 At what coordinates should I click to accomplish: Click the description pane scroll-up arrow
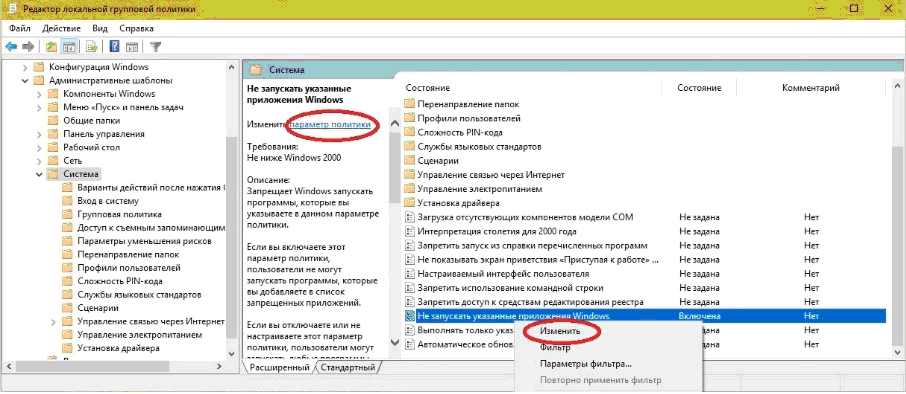(x=395, y=123)
